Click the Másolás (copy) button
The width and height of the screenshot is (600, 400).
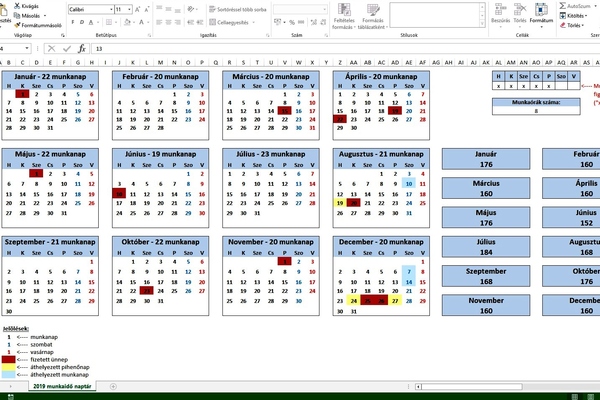[27, 16]
